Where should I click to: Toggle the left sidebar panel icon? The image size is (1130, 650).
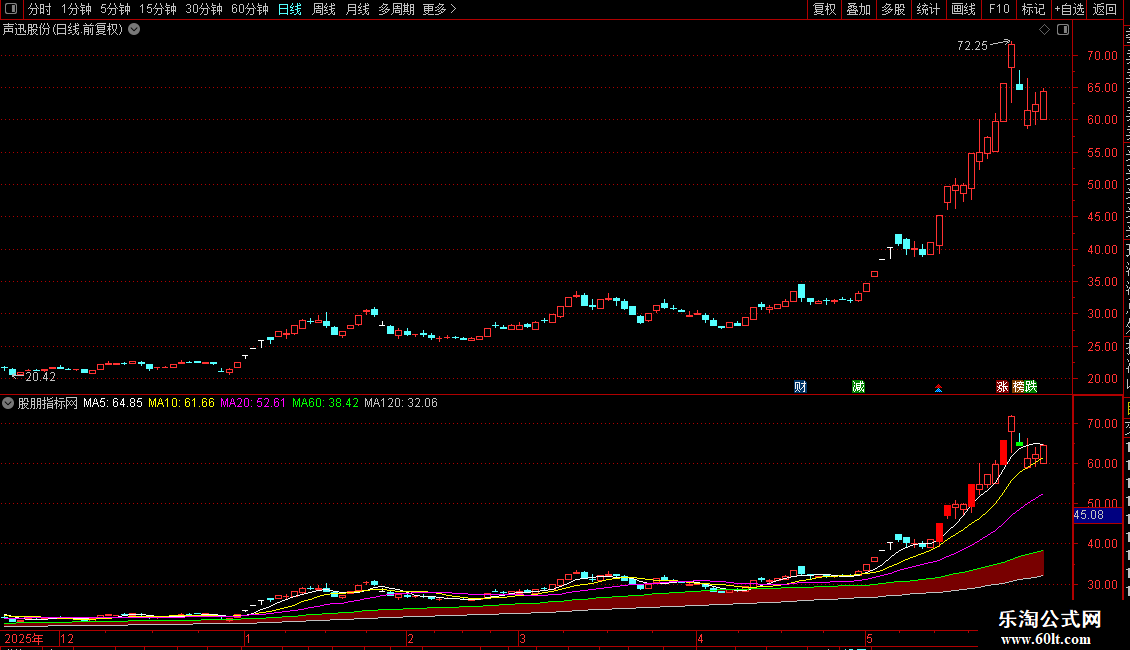(11, 9)
